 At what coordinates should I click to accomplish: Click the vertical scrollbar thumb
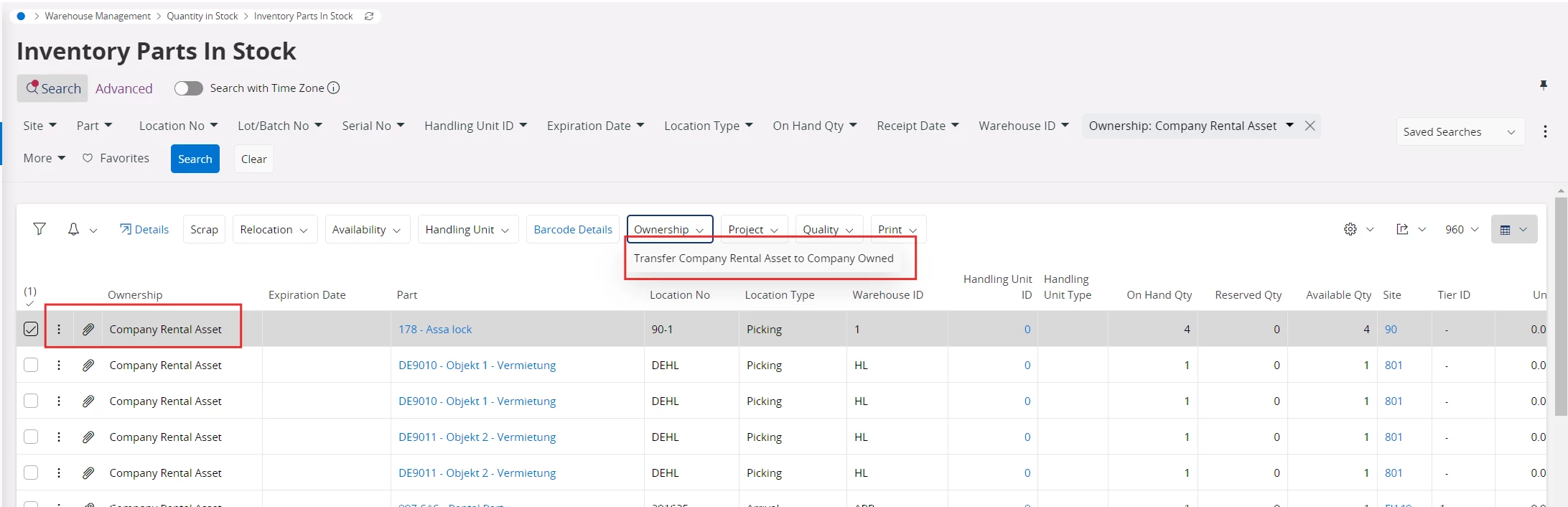click(1561, 307)
